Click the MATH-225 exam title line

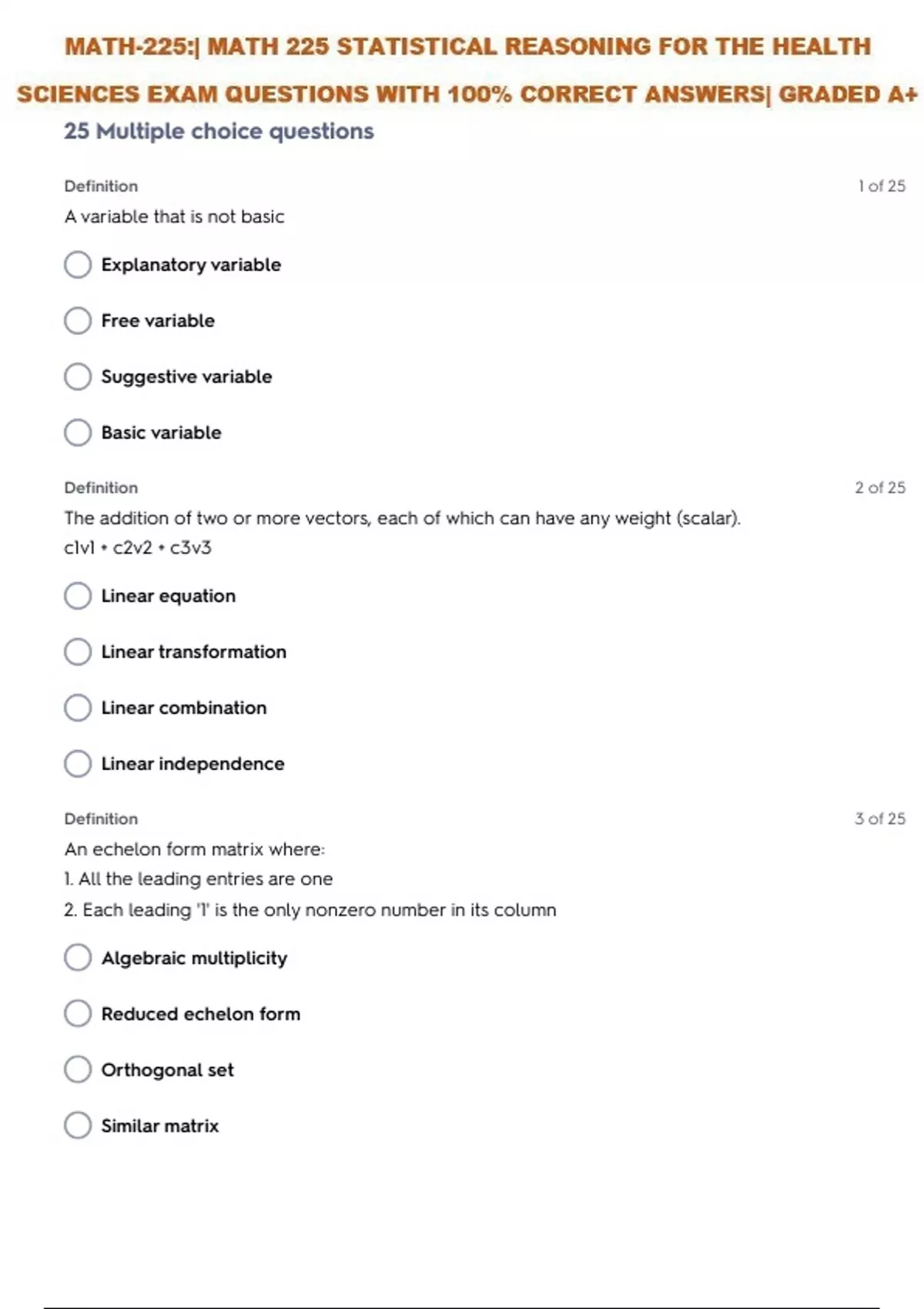pos(467,46)
